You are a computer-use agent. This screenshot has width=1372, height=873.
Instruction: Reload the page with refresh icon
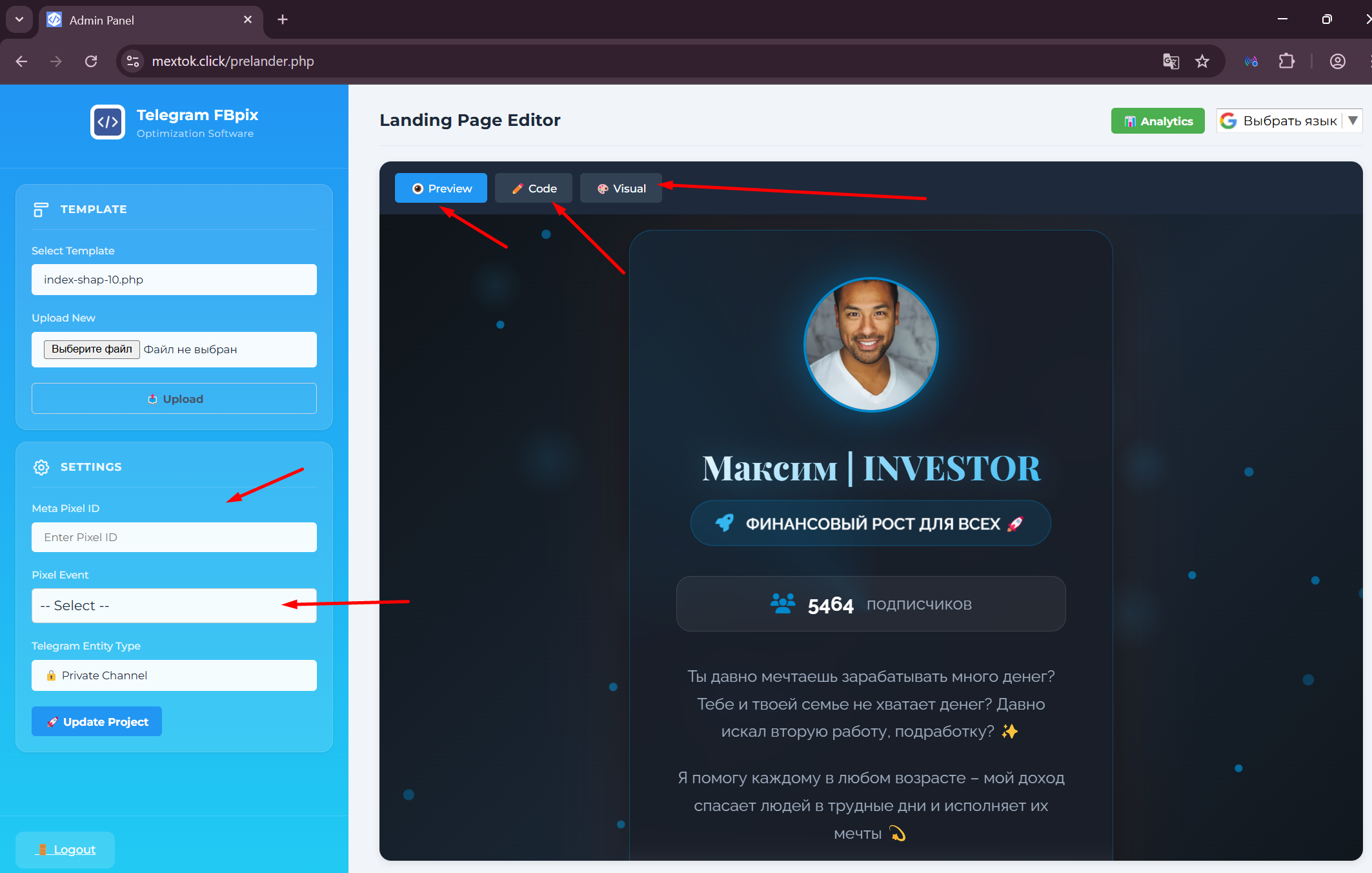pos(91,61)
